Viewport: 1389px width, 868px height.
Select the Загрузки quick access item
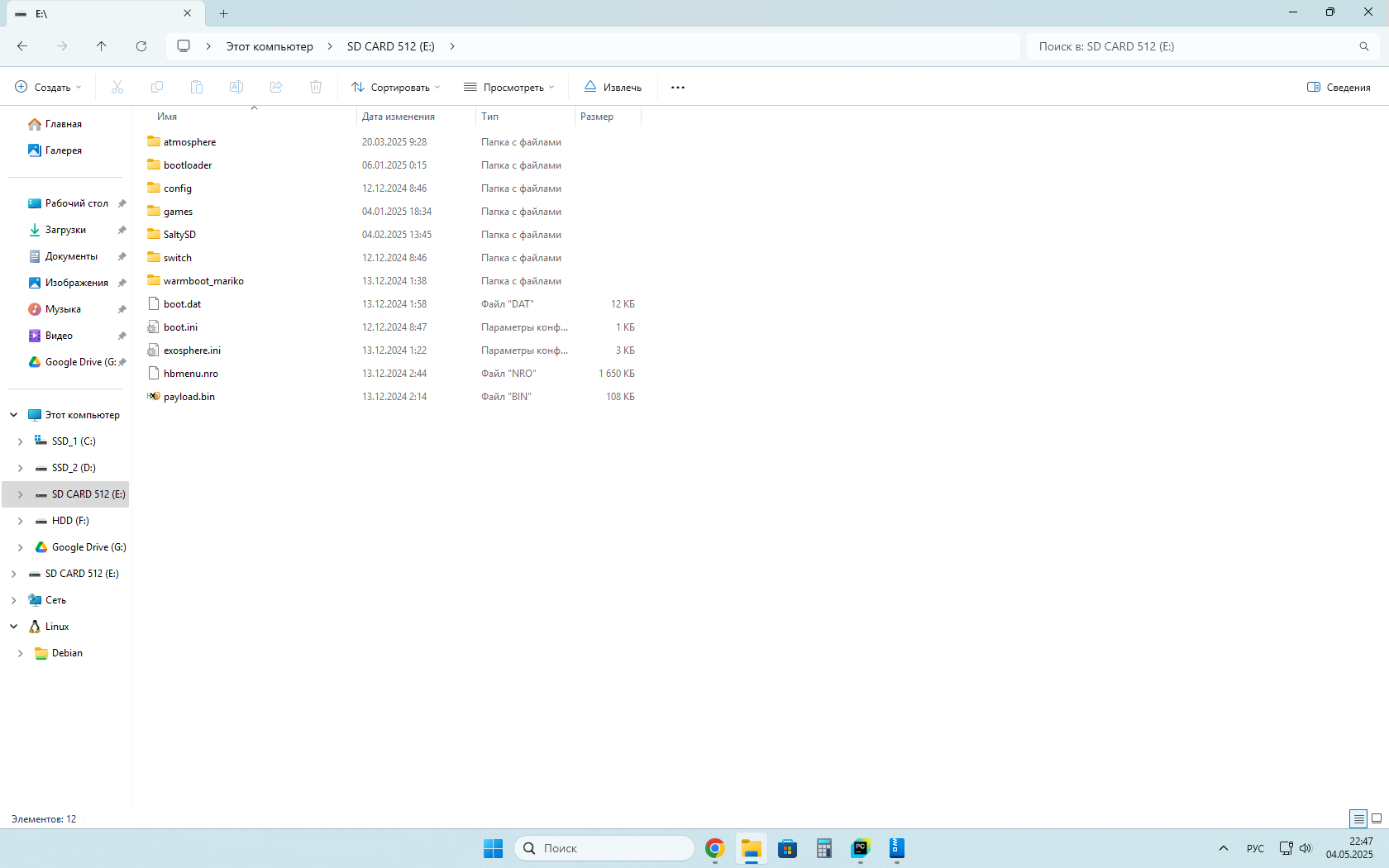pos(65,230)
